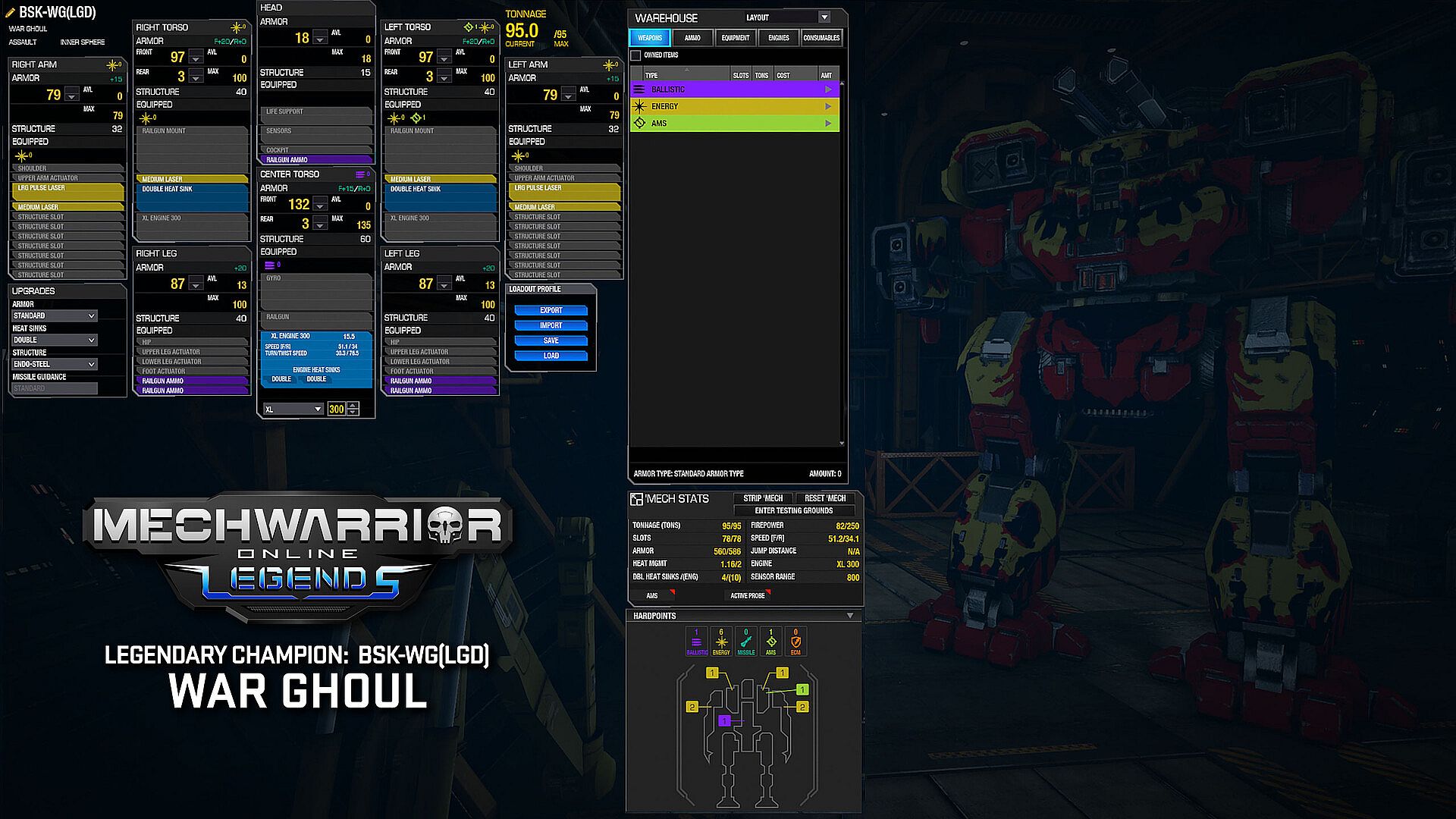1456x819 pixels.
Task: Toggle the AMS equipment indicator
Action: point(653,596)
